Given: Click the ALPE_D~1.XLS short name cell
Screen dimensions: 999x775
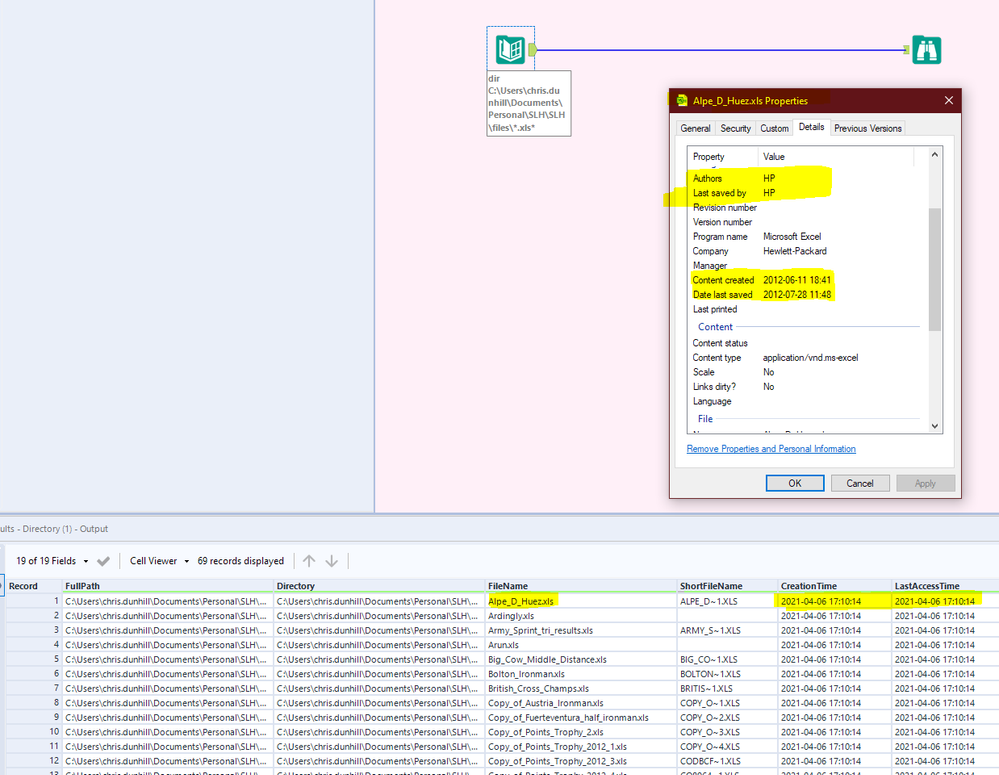Looking at the screenshot, I should tap(728, 601).
